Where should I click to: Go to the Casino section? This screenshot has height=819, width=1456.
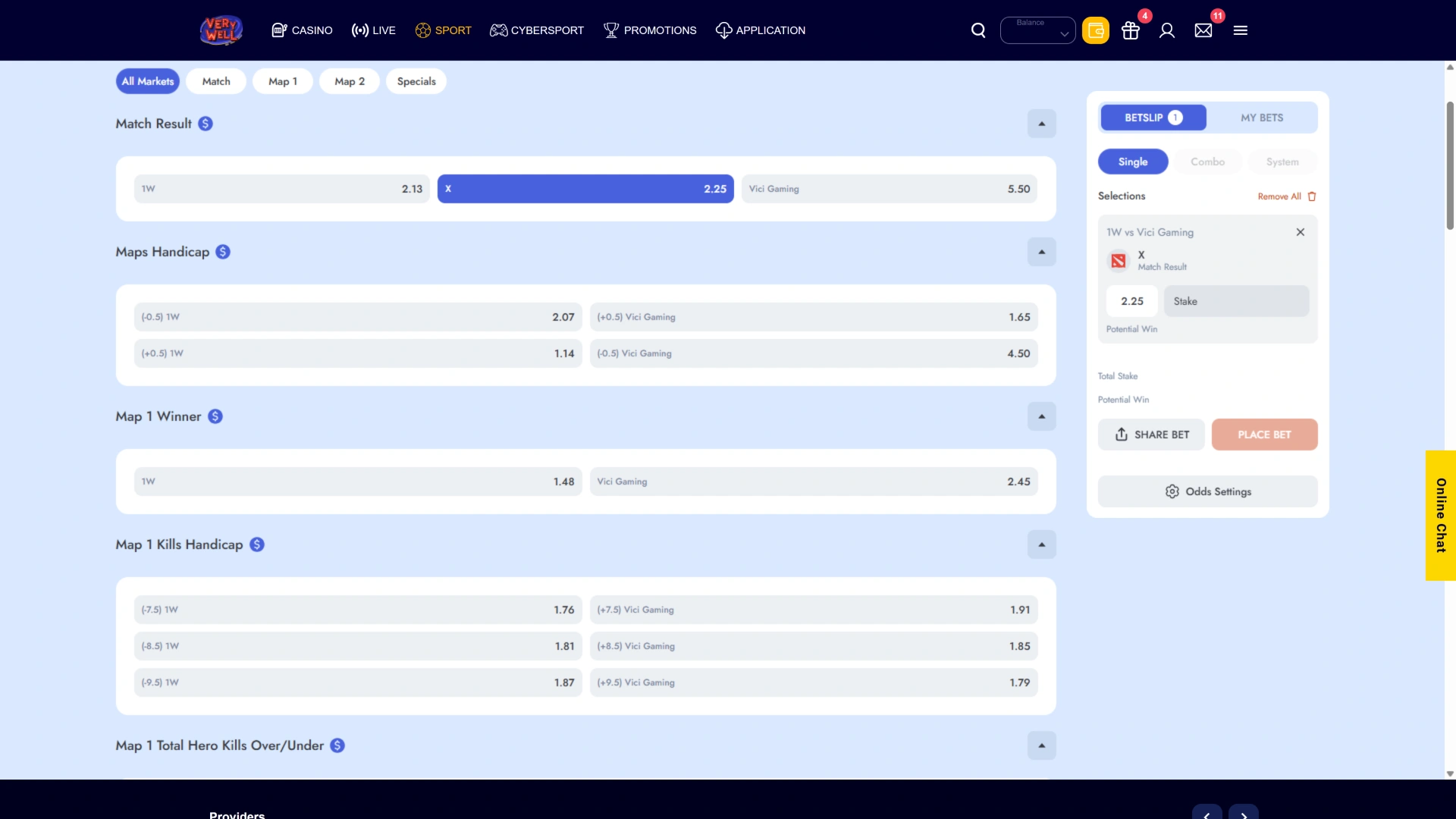click(x=302, y=30)
